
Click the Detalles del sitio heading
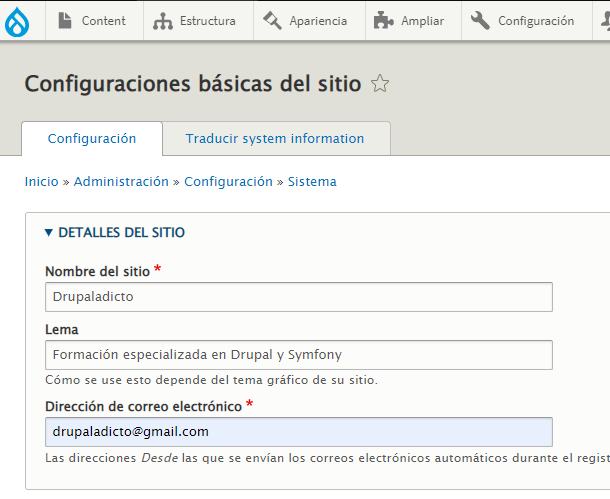coord(121,233)
